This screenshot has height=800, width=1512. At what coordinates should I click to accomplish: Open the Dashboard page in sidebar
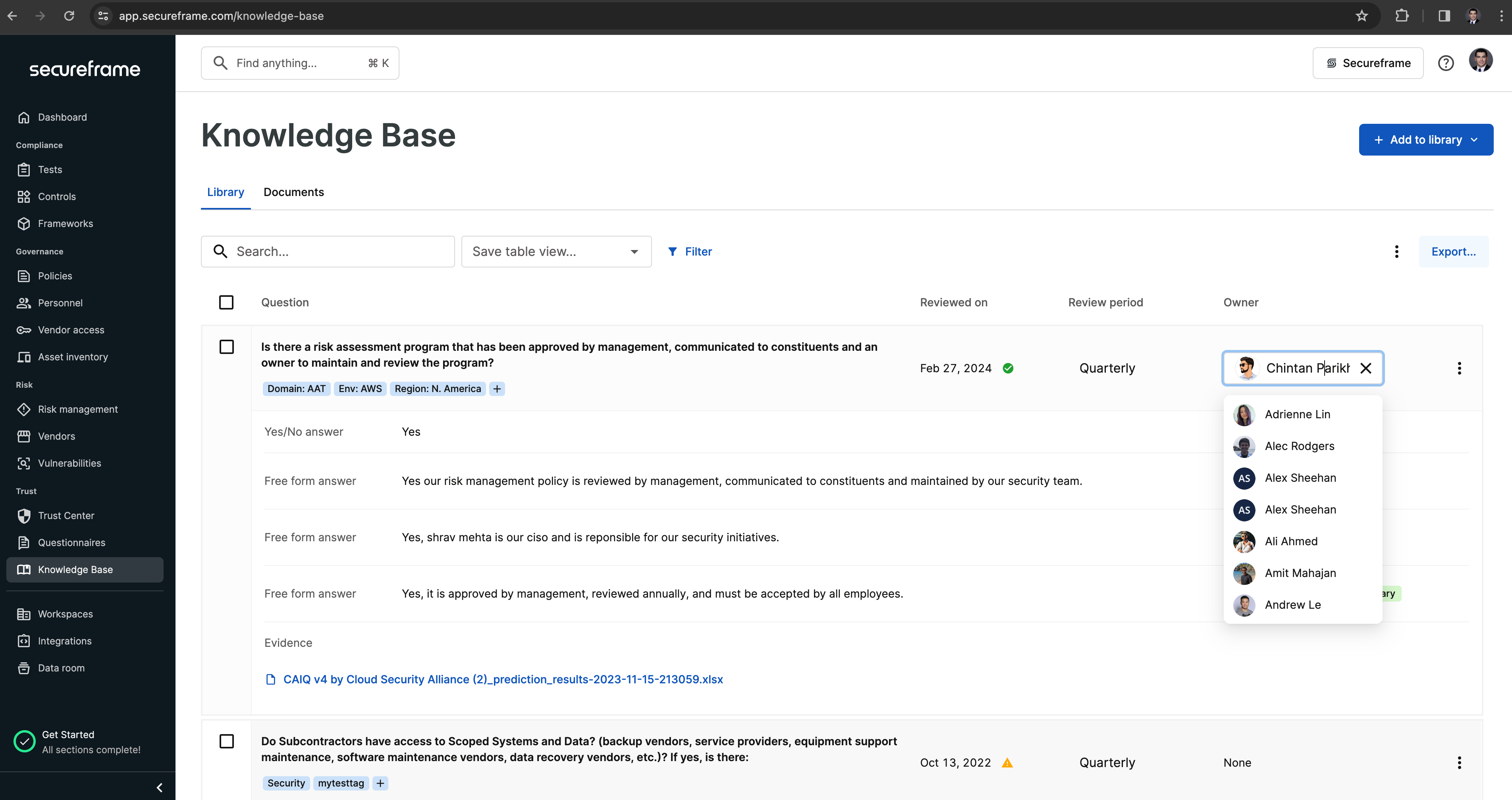pos(62,117)
